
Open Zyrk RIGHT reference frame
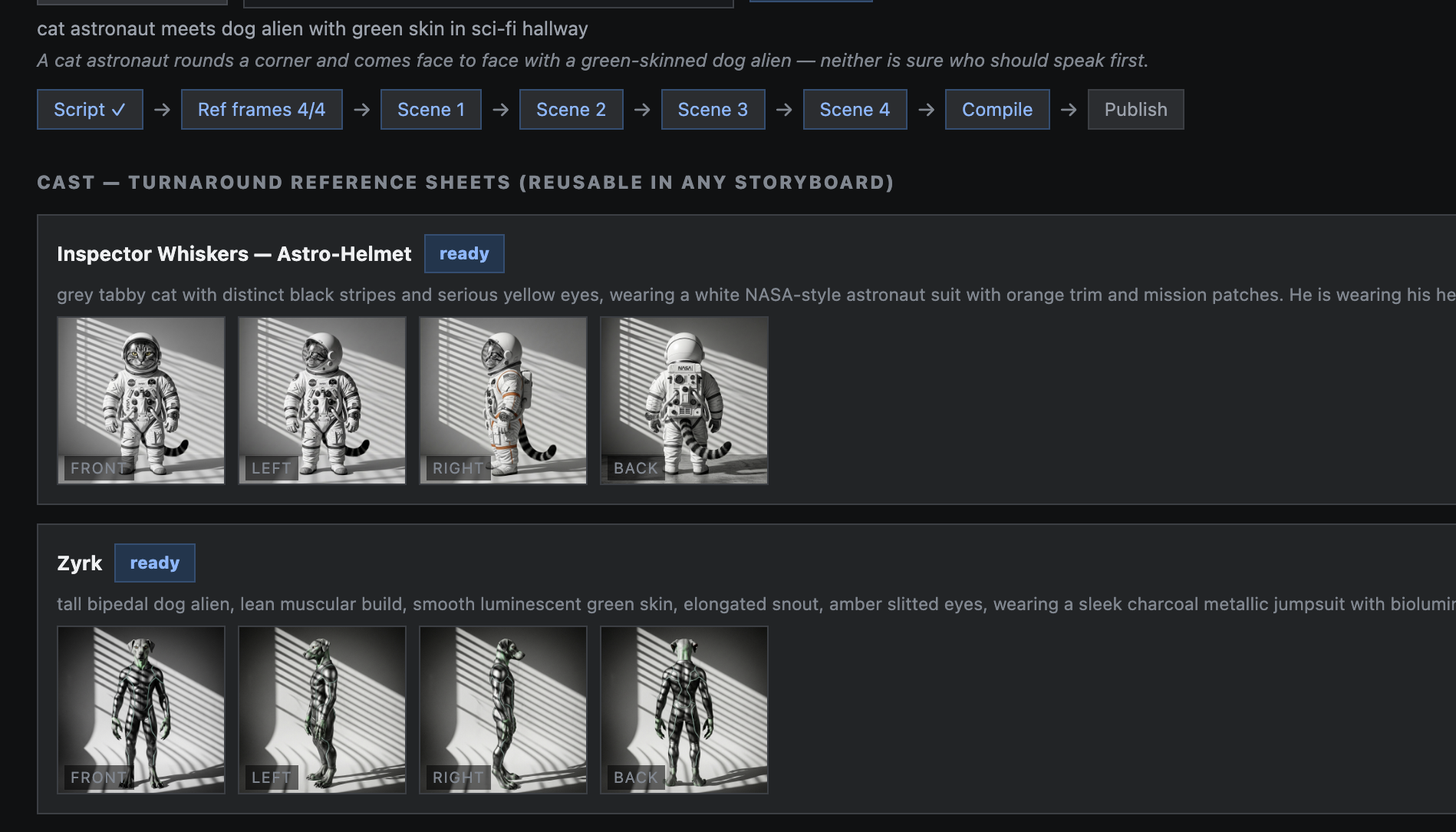(x=503, y=710)
